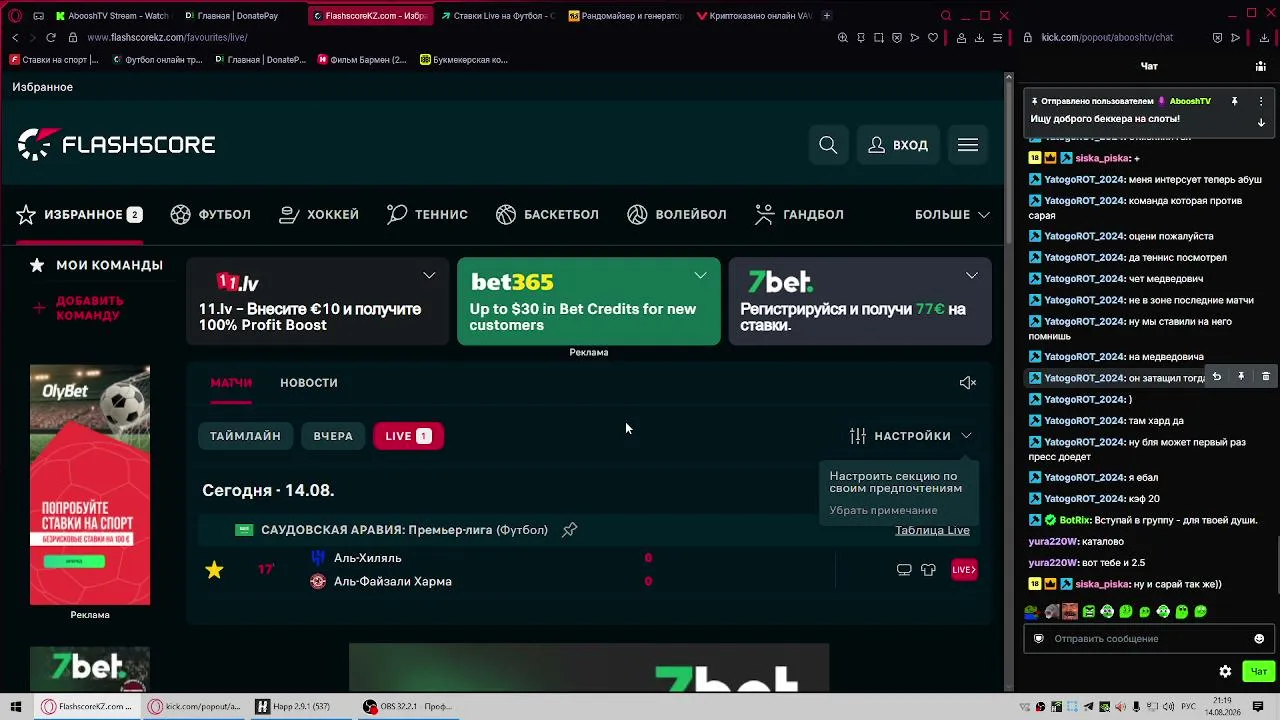Click the Flashscore address bar URL
The height and width of the screenshot is (720, 1280).
[167, 37]
